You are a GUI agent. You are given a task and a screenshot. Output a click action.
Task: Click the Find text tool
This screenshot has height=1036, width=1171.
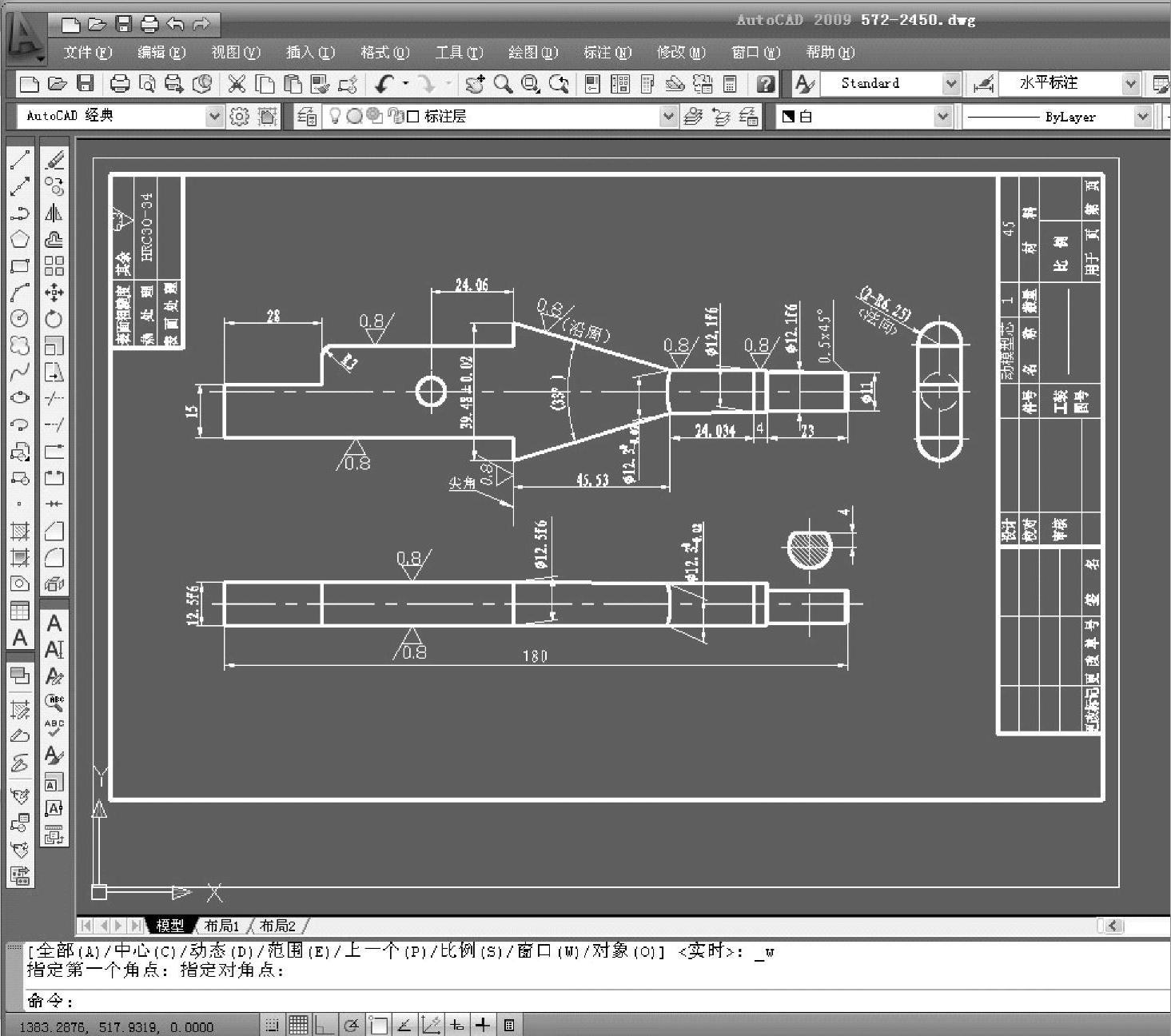[54, 703]
